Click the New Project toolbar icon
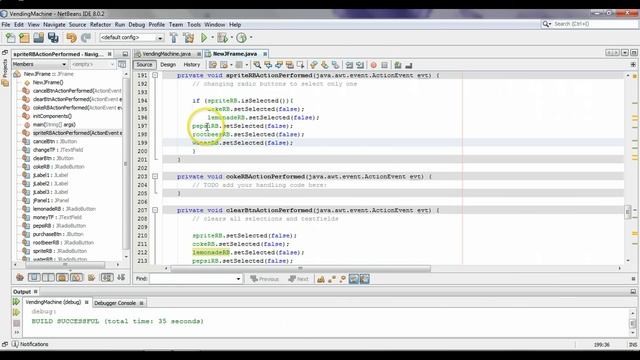Image resolution: width=640 pixels, height=360 pixels. (24, 38)
